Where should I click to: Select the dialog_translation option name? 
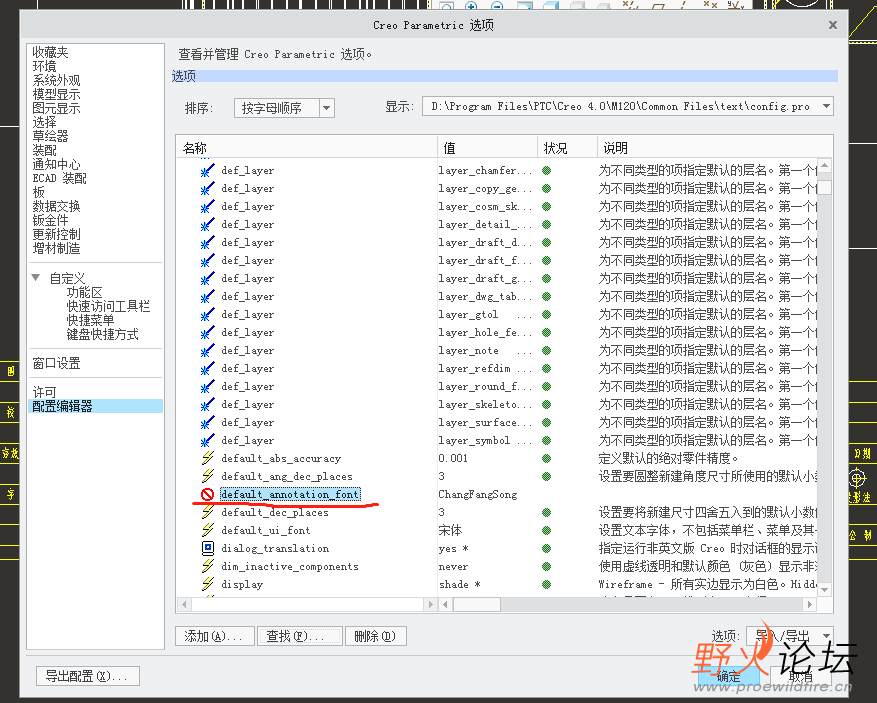coord(275,549)
